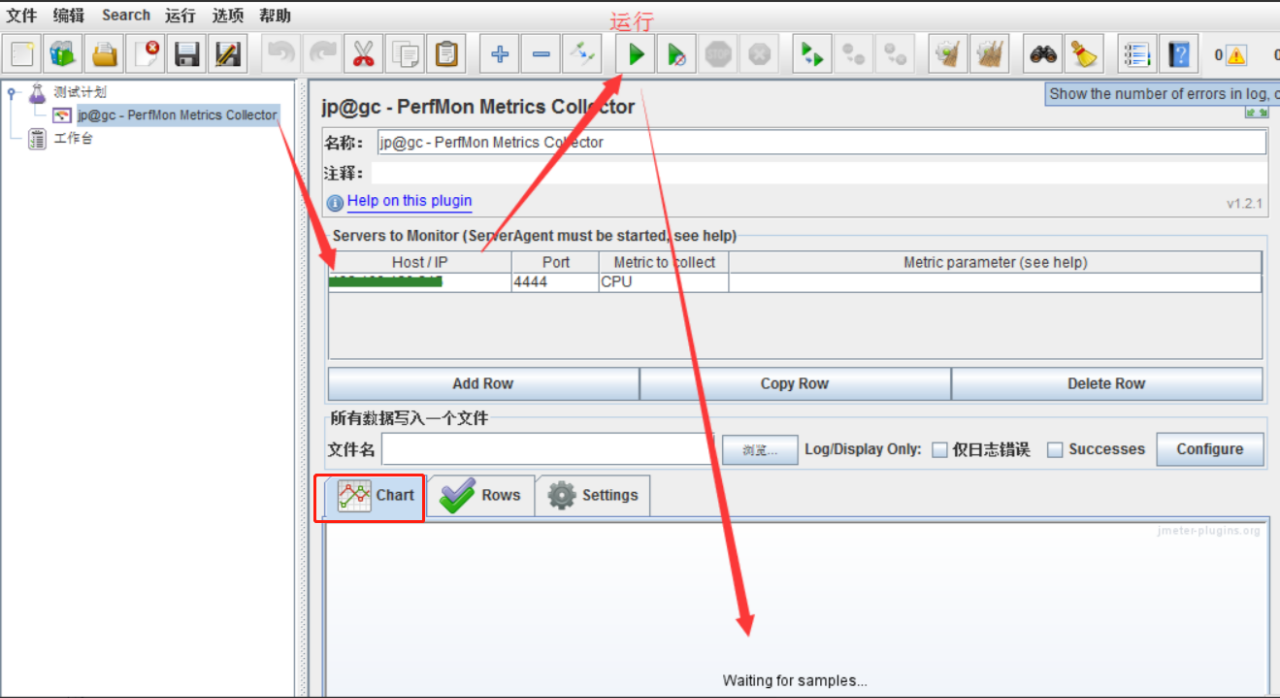Open the 帮助 menu

pyautogui.click(x=274, y=15)
